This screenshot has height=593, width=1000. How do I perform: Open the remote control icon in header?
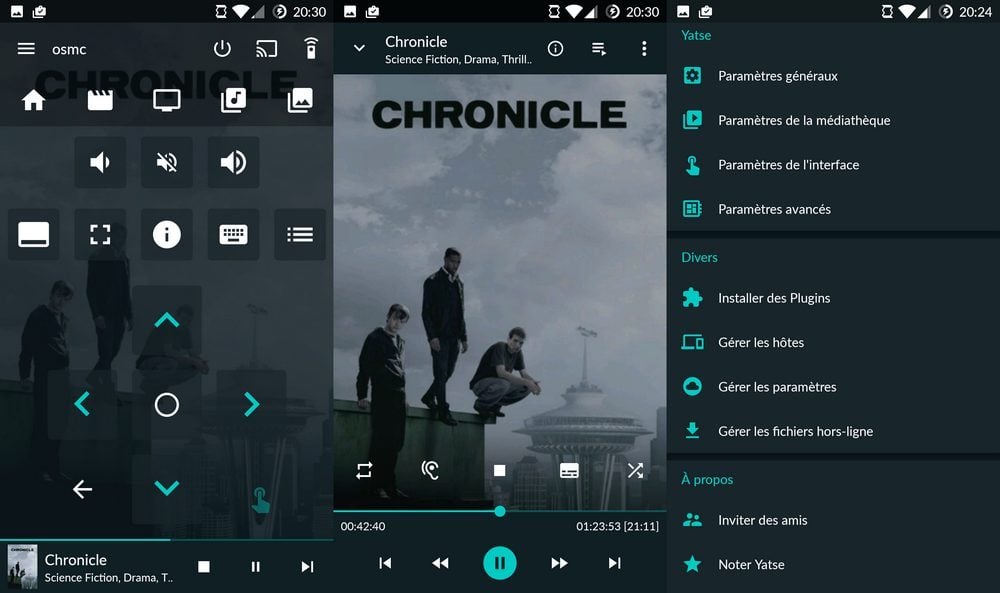click(x=311, y=48)
